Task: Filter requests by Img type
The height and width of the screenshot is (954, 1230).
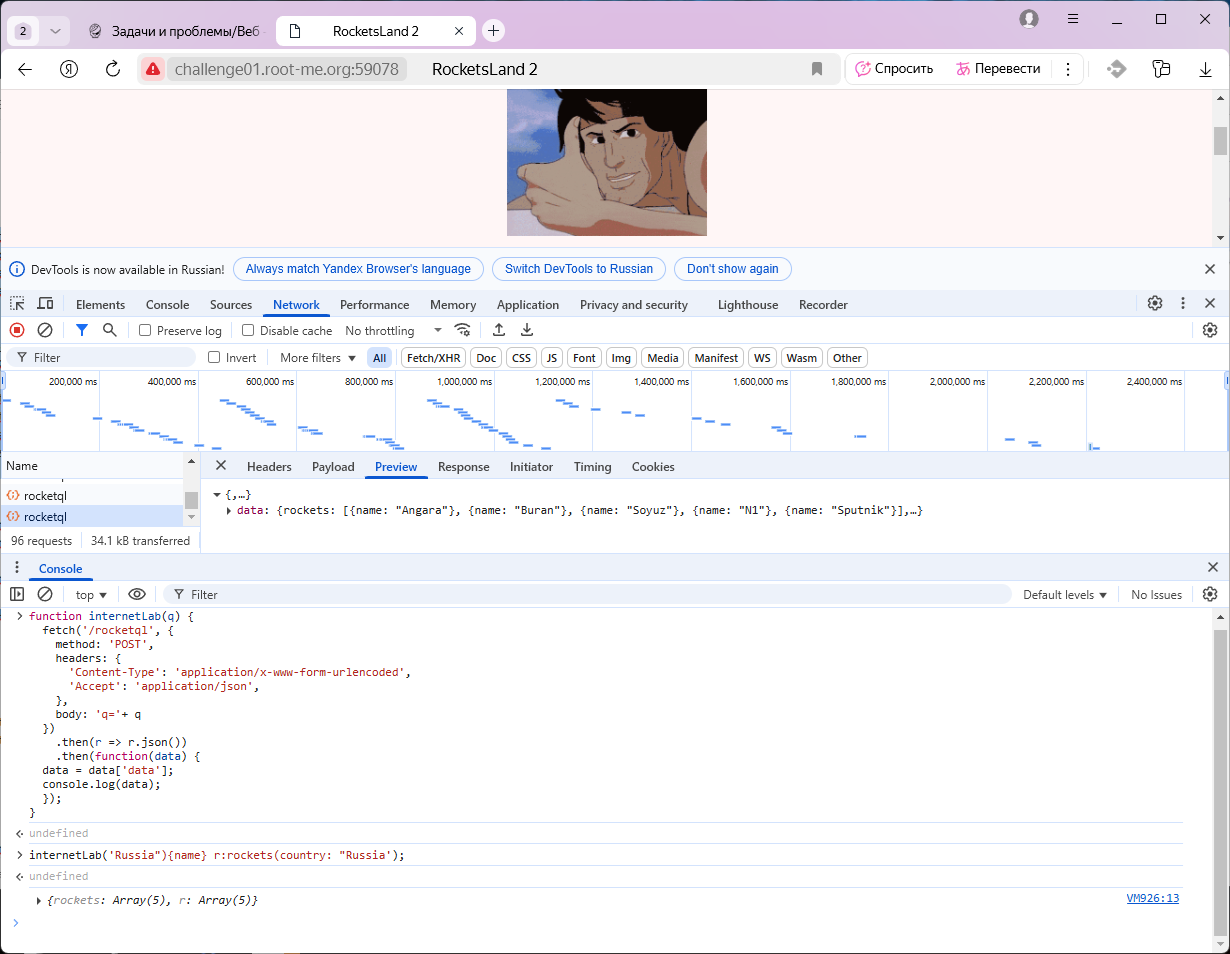Action: pos(621,358)
